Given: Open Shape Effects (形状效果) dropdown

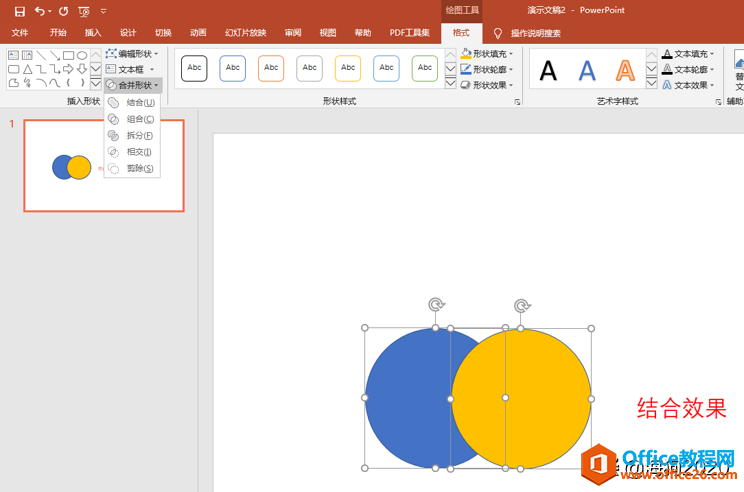Looking at the screenshot, I should [x=487, y=85].
